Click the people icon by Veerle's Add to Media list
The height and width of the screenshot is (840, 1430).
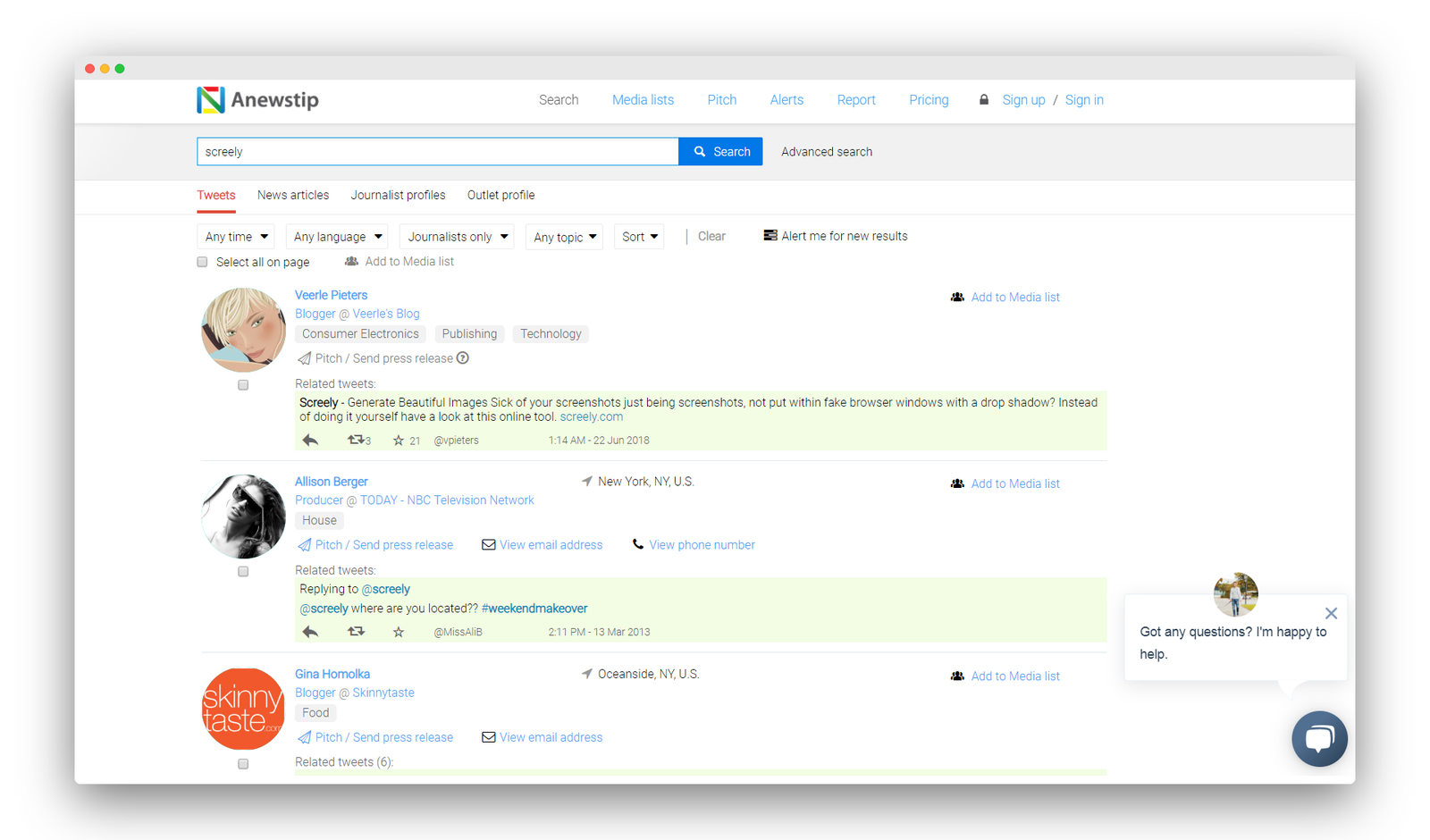[957, 297]
